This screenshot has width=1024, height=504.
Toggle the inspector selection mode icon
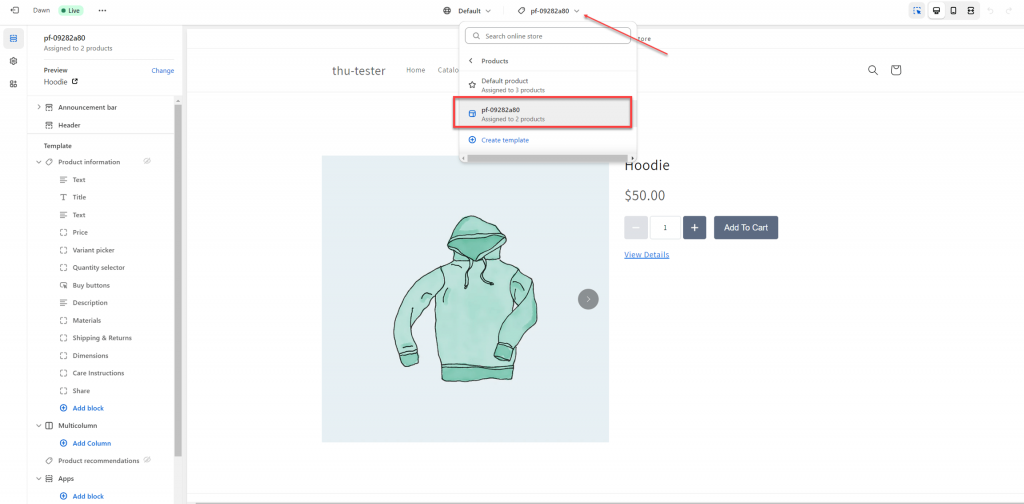pos(916,10)
